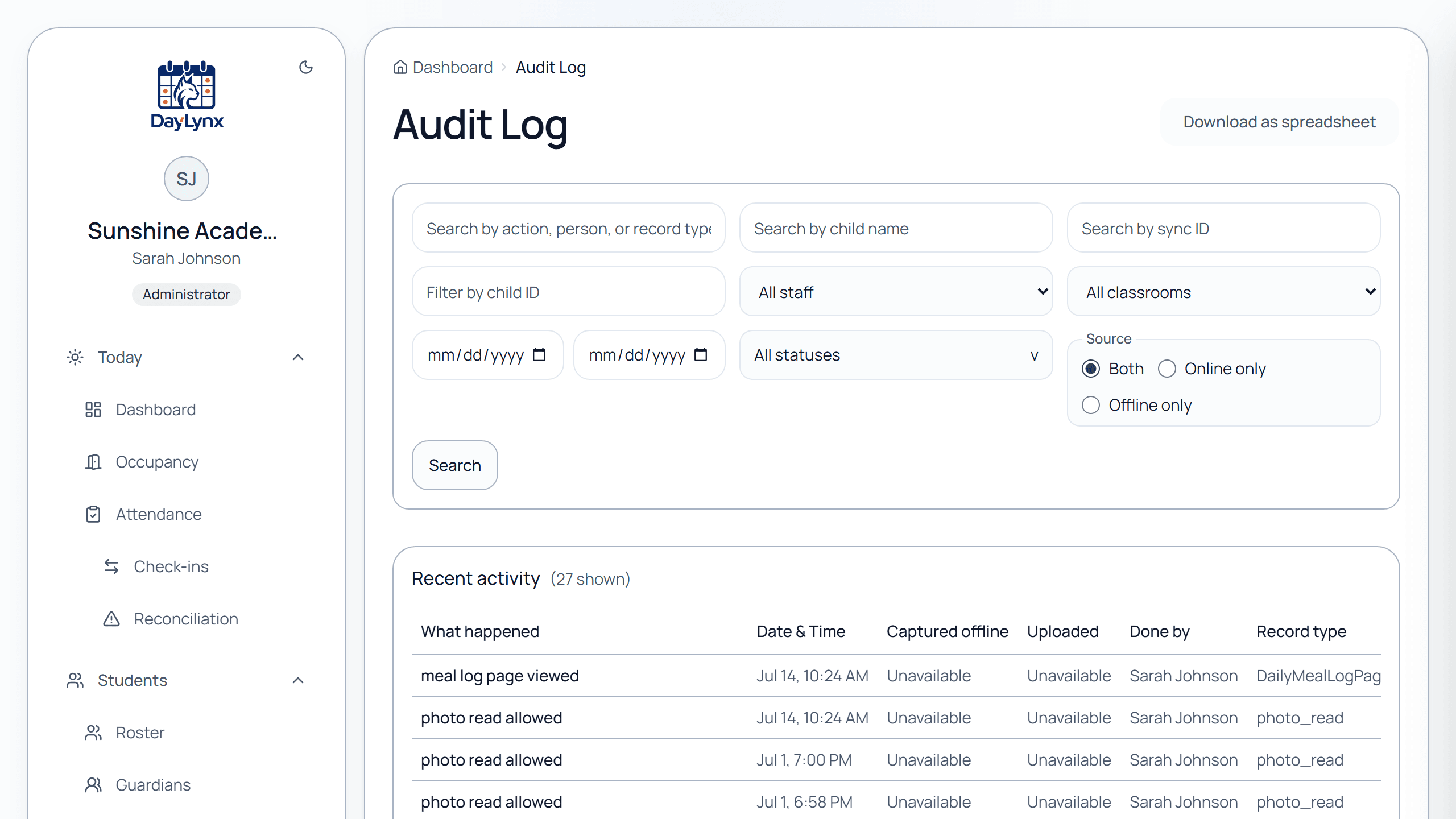Focus the search by action field
This screenshot has height=819, width=1456.
click(x=569, y=228)
